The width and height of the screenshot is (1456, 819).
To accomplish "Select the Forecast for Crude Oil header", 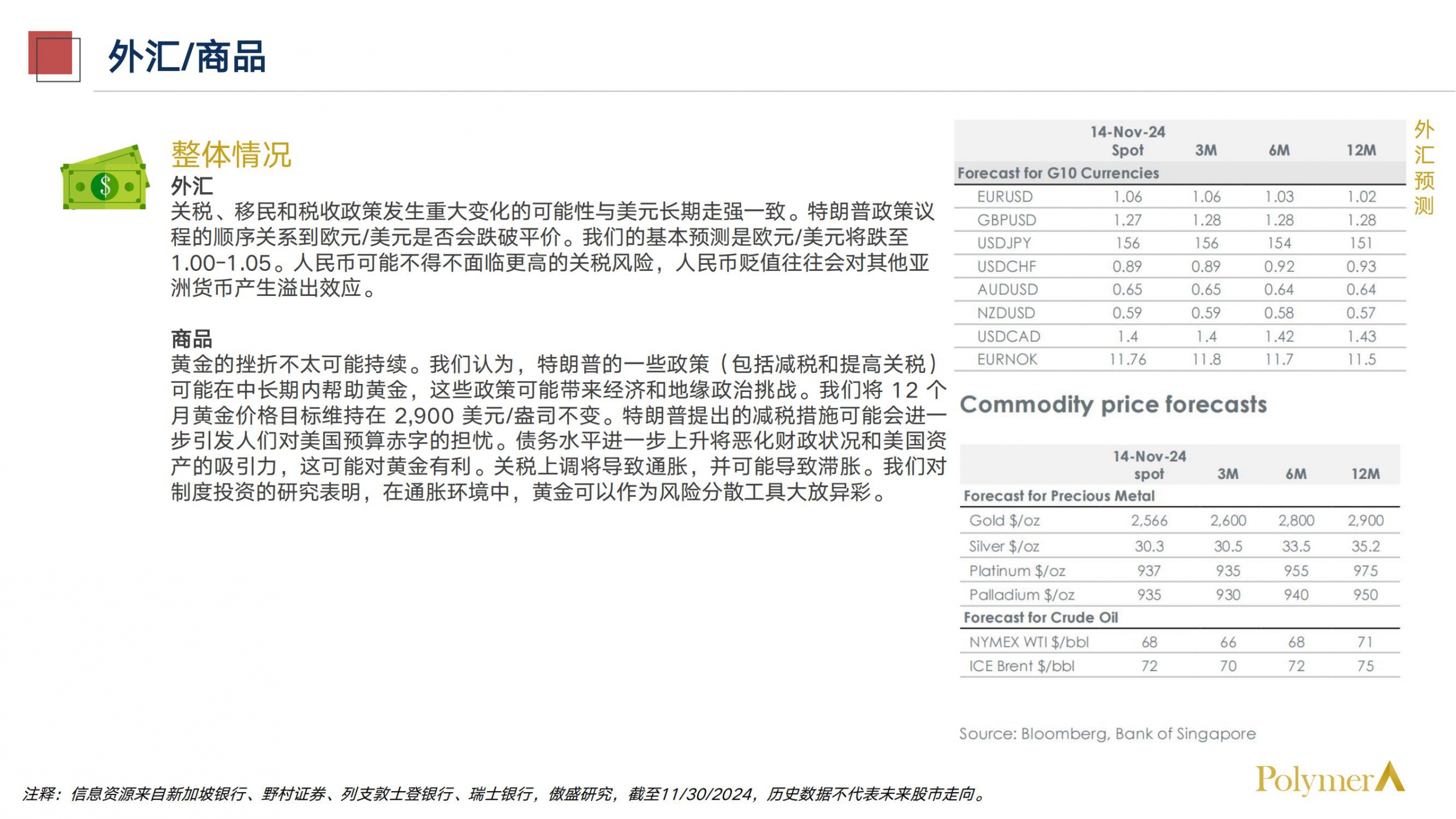I will (x=1040, y=617).
